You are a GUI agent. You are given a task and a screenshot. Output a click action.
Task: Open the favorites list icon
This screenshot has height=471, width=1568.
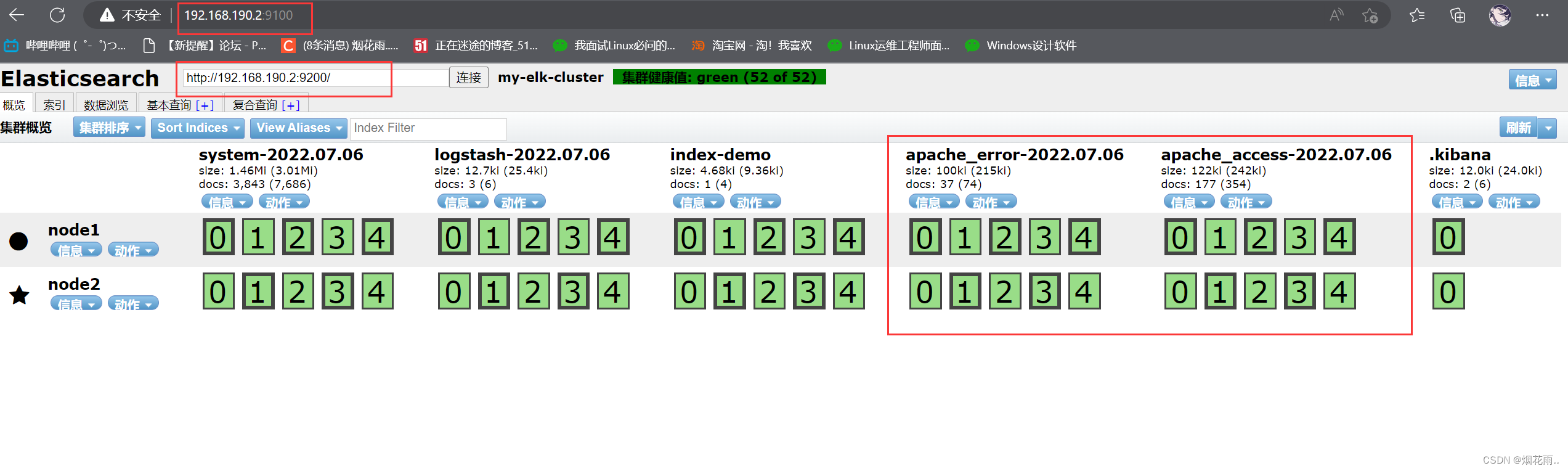[1417, 15]
